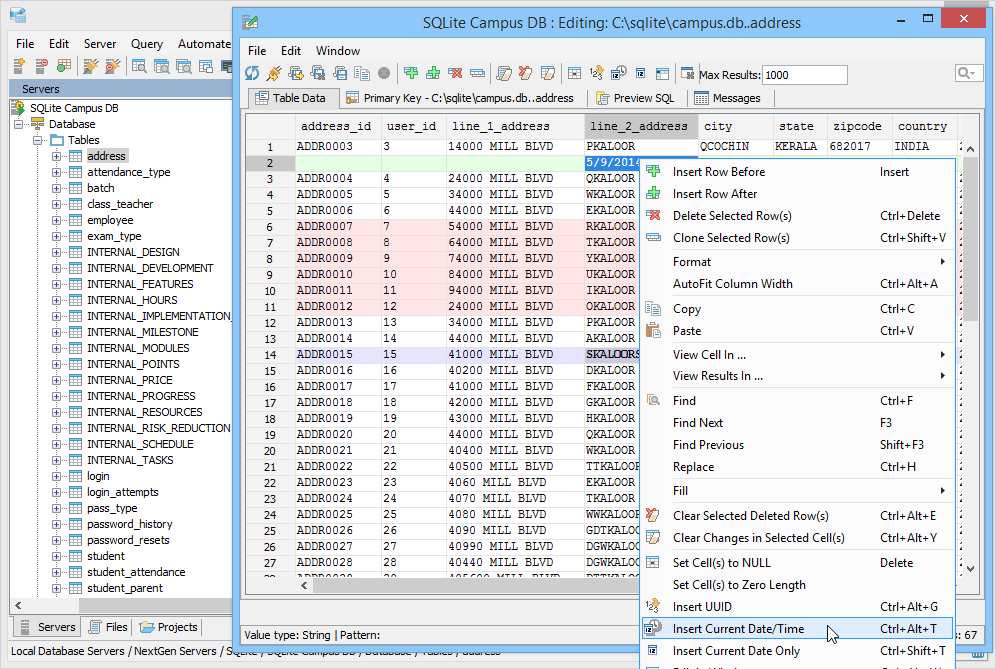Click the insert-row-after toolbar icon
The image size is (996, 669).
(x=433, y=74)
